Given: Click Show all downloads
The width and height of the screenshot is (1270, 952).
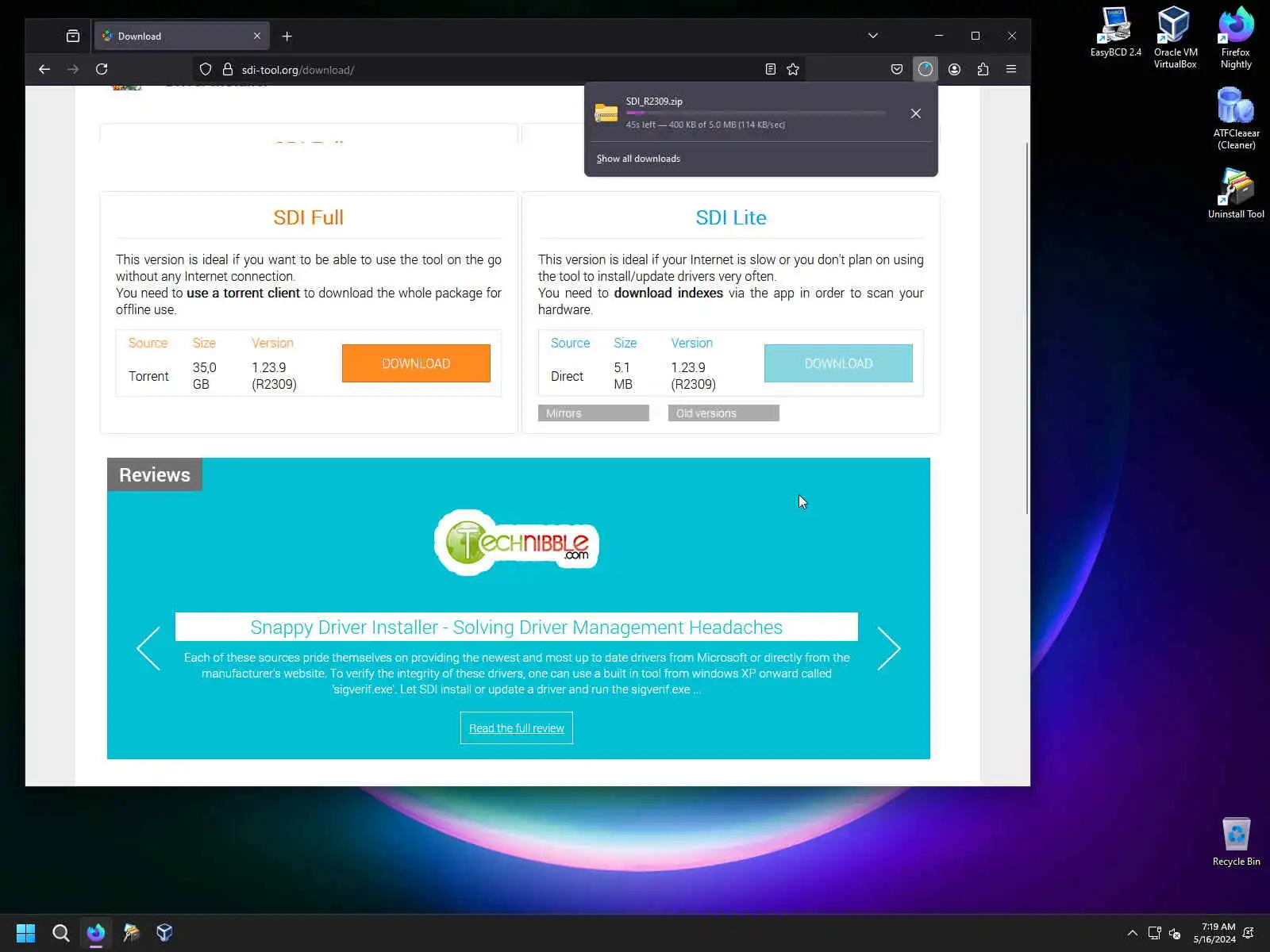Looking at the screenshot, I should click(x=638, y=159).
